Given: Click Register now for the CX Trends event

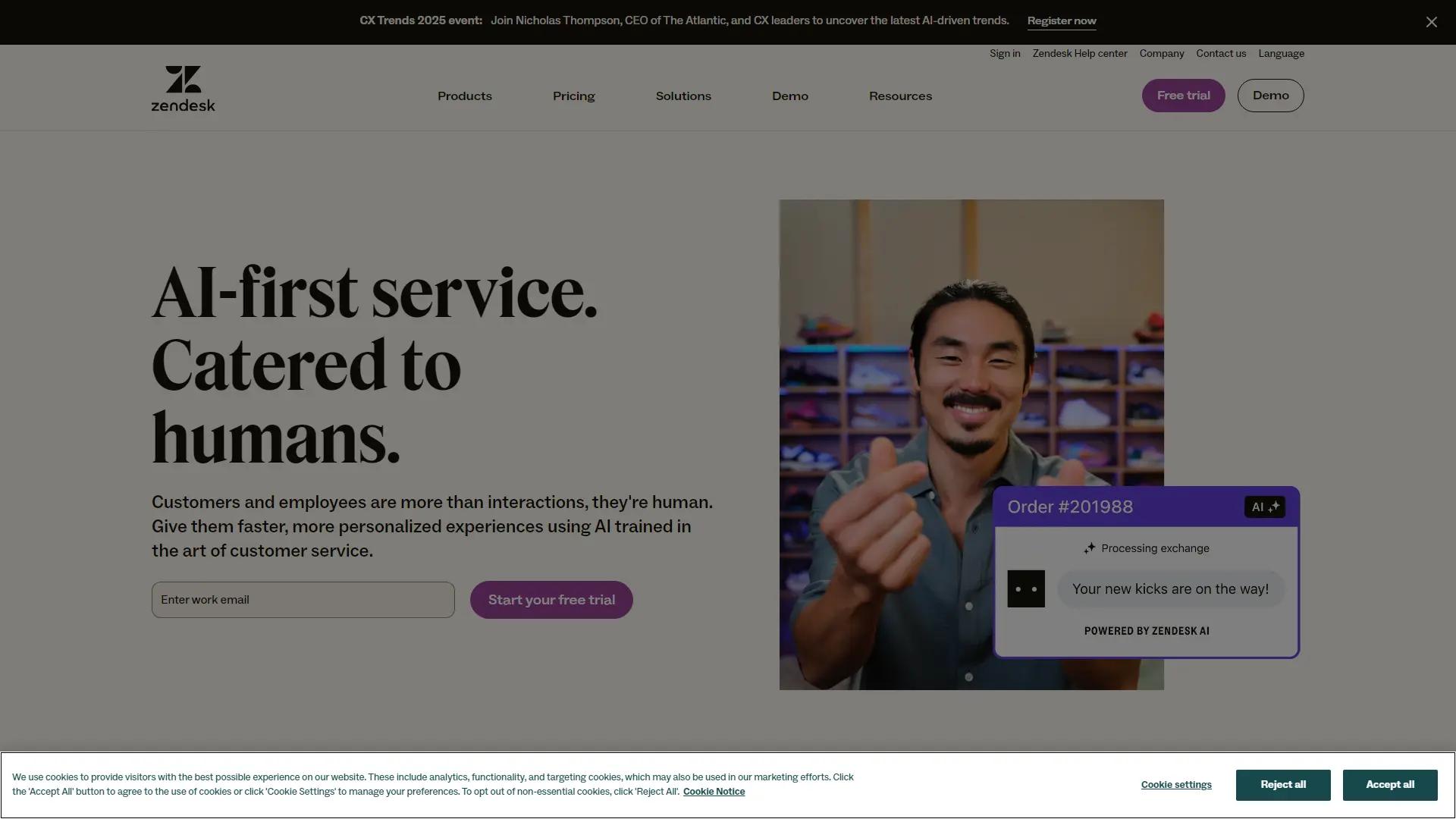Looking at the screenshot, I should 1062,21.
